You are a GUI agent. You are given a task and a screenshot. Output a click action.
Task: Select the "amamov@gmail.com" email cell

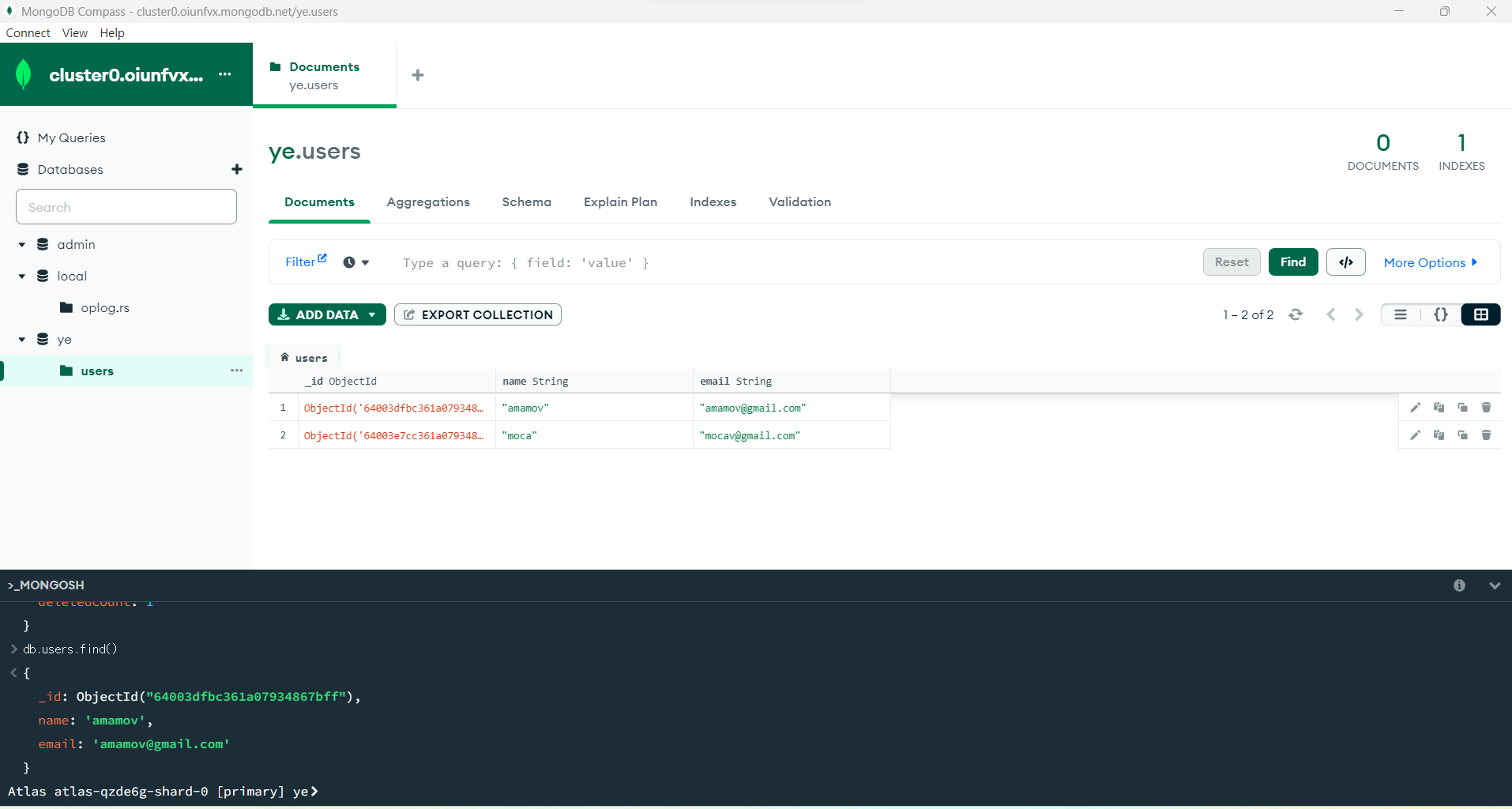click(792, 408)
